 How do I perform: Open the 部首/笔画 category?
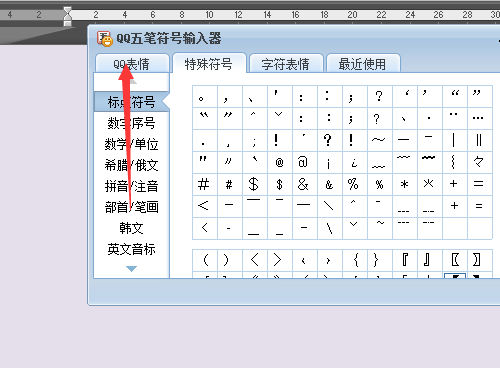pos(131,207)
